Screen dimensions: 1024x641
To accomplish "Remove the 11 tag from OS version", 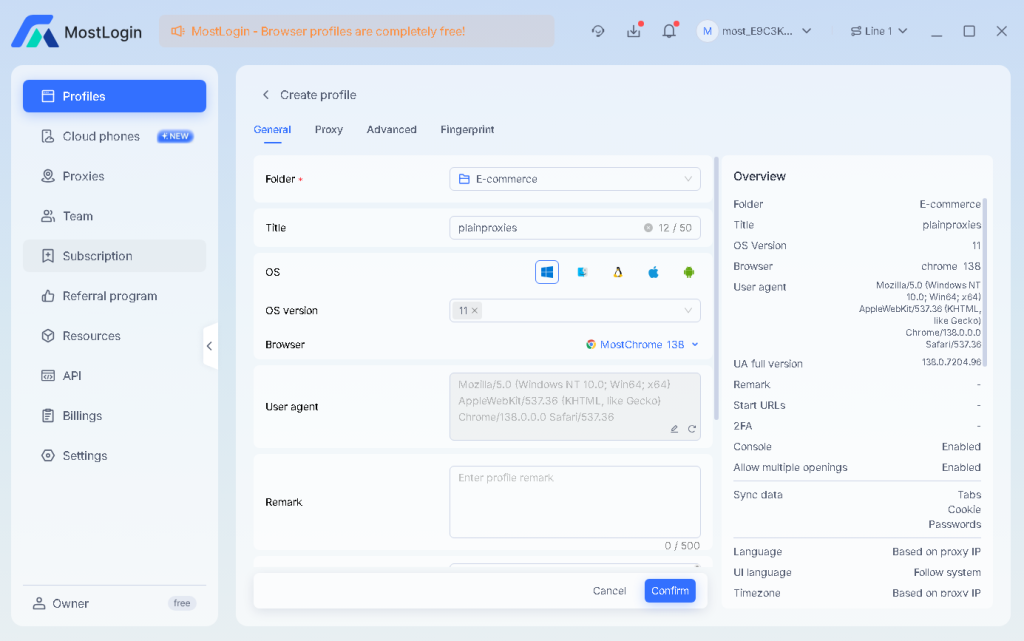I will click(474, 311).
